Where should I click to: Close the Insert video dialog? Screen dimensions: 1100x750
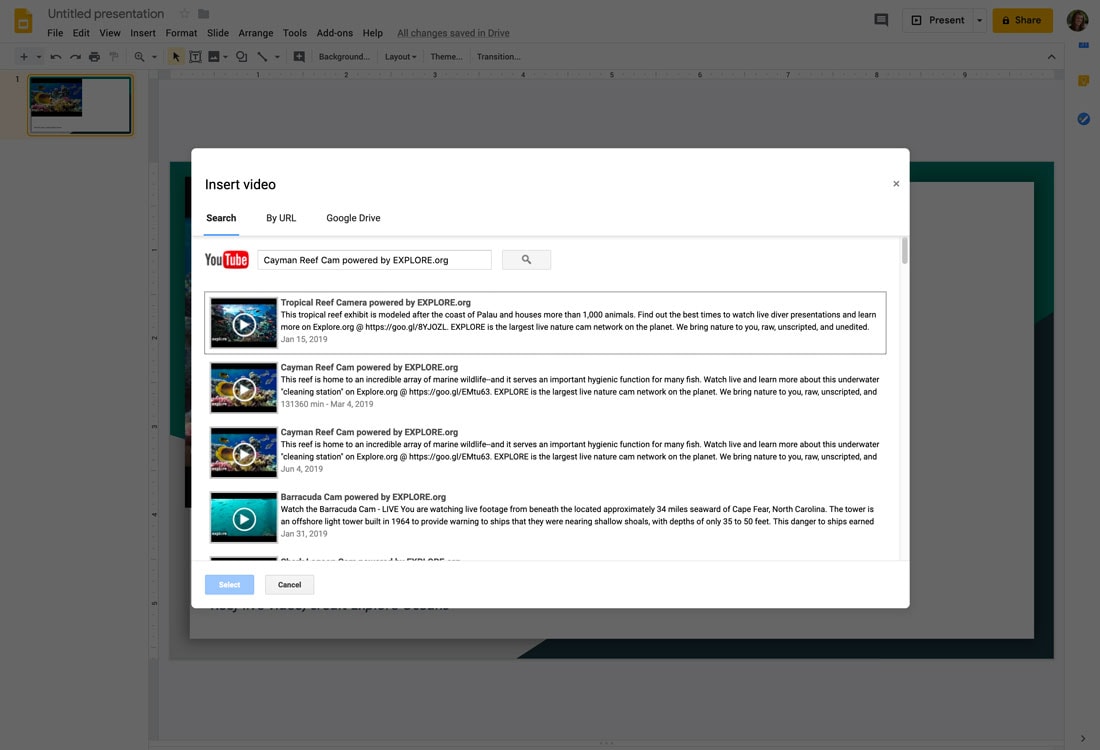tap(896, 184)
